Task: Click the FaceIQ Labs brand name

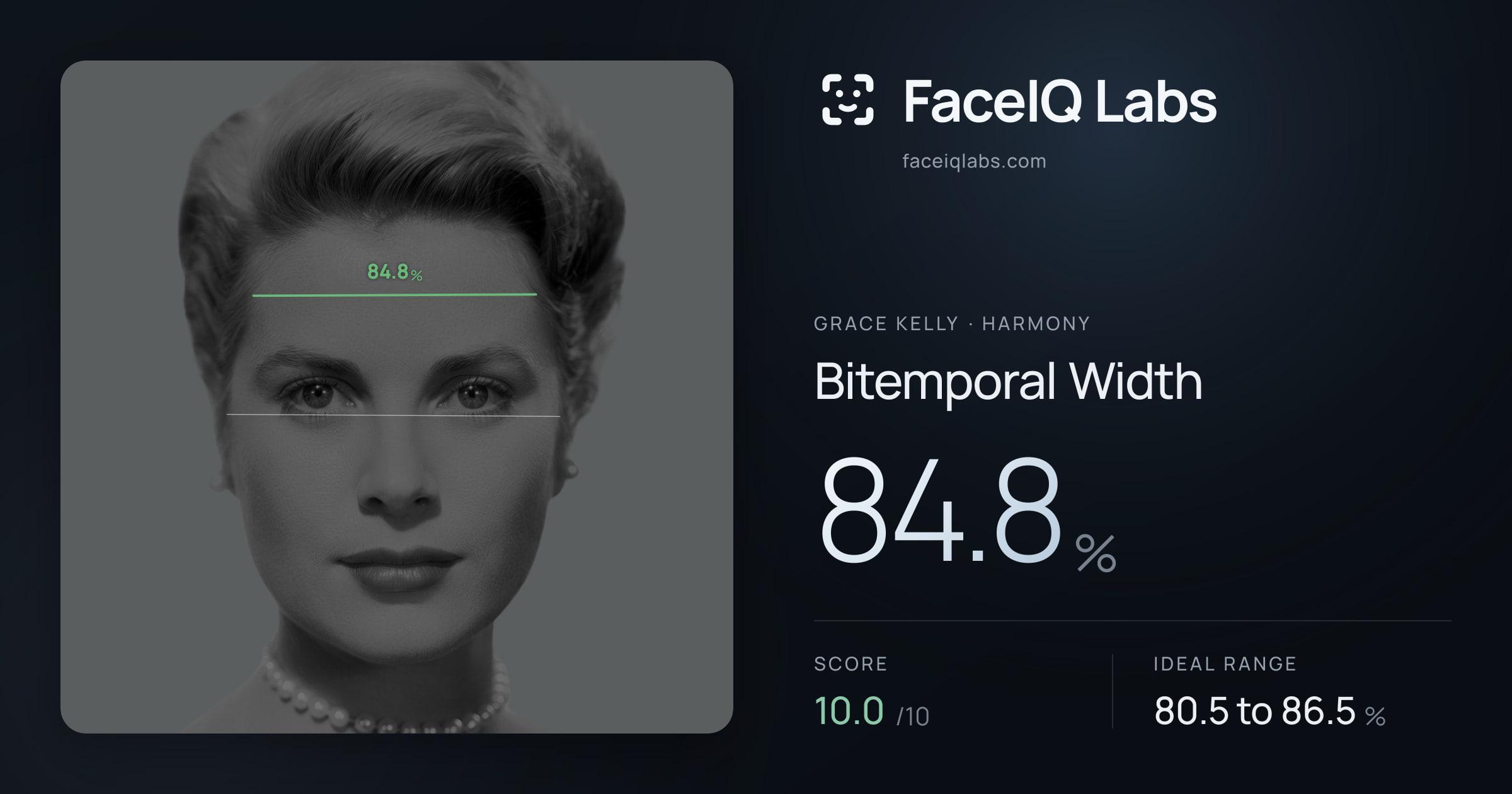Action: 1060,101
